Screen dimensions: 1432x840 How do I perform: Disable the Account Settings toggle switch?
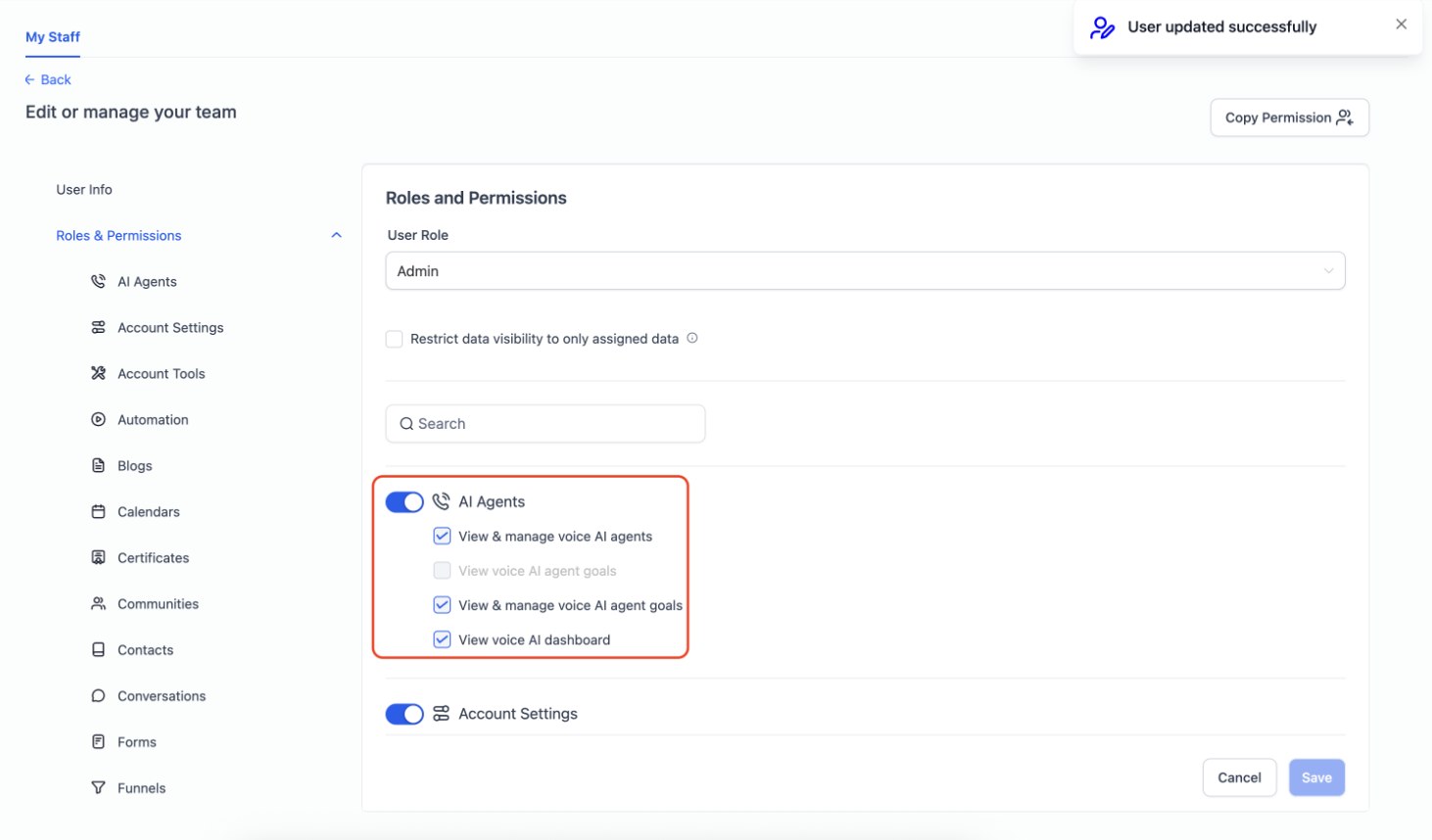pos(405,714)
